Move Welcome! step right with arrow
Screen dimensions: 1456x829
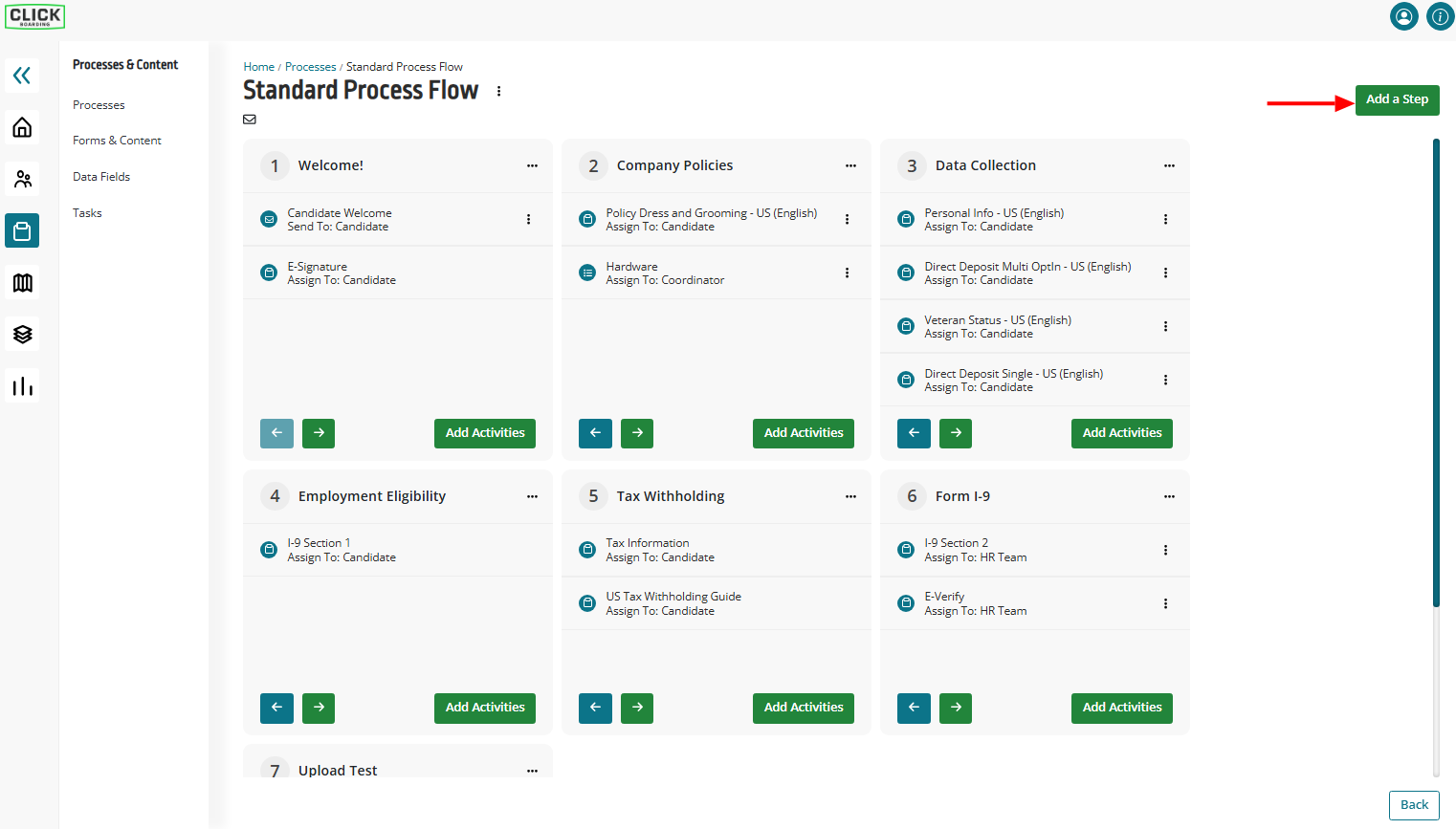point(319,433)
